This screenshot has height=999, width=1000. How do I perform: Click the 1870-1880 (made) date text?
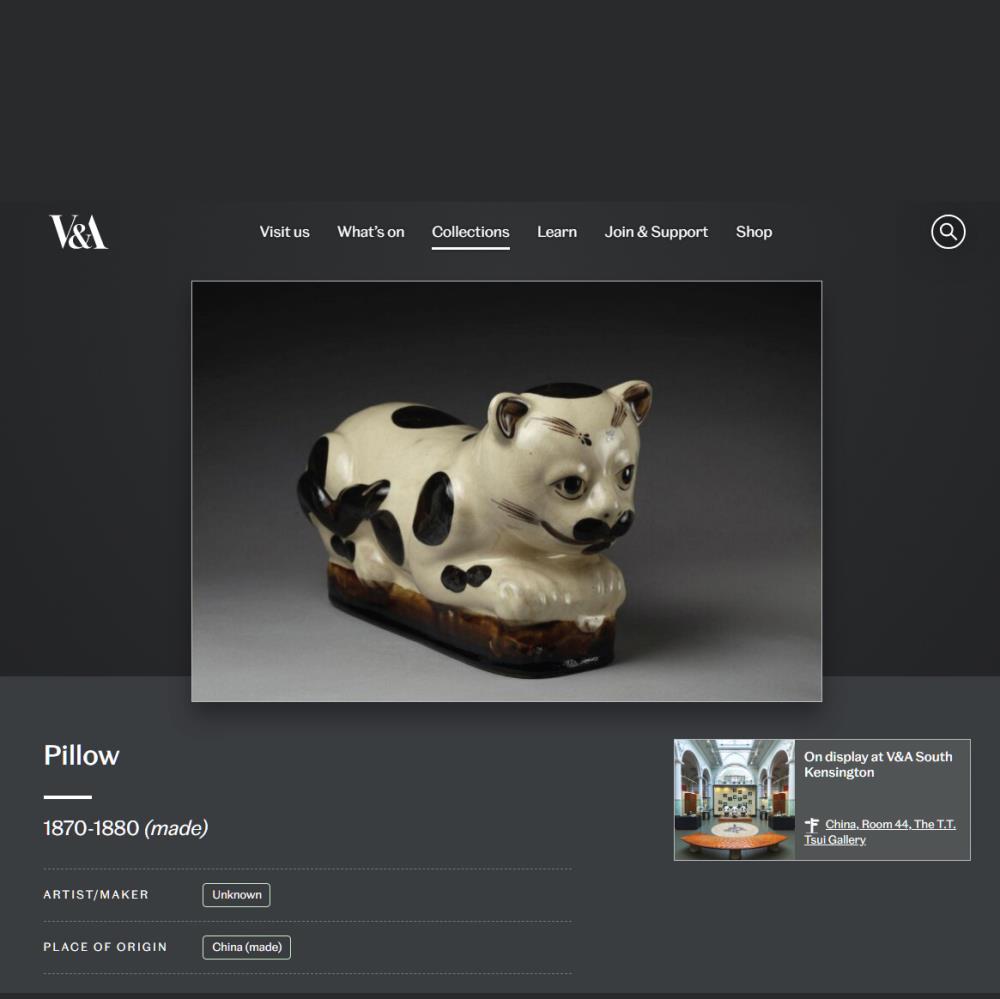click(x=126, y=828)
